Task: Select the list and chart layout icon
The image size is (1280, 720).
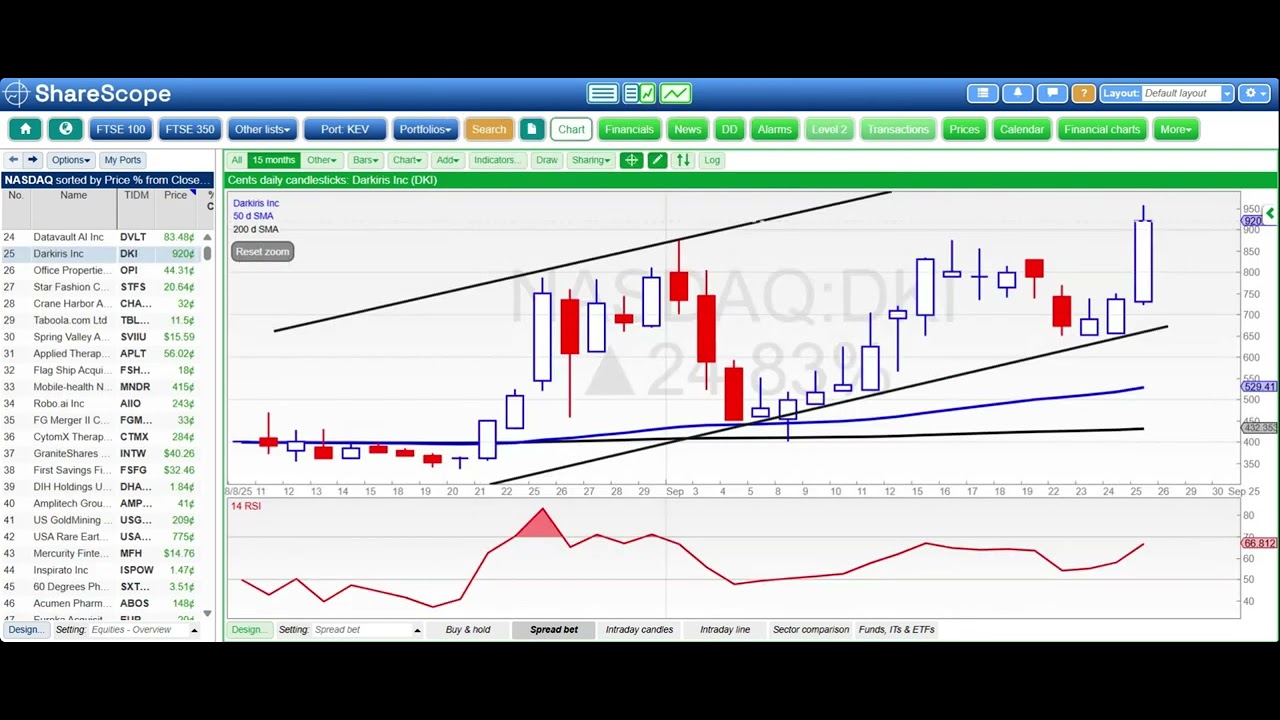Action: 639,94
